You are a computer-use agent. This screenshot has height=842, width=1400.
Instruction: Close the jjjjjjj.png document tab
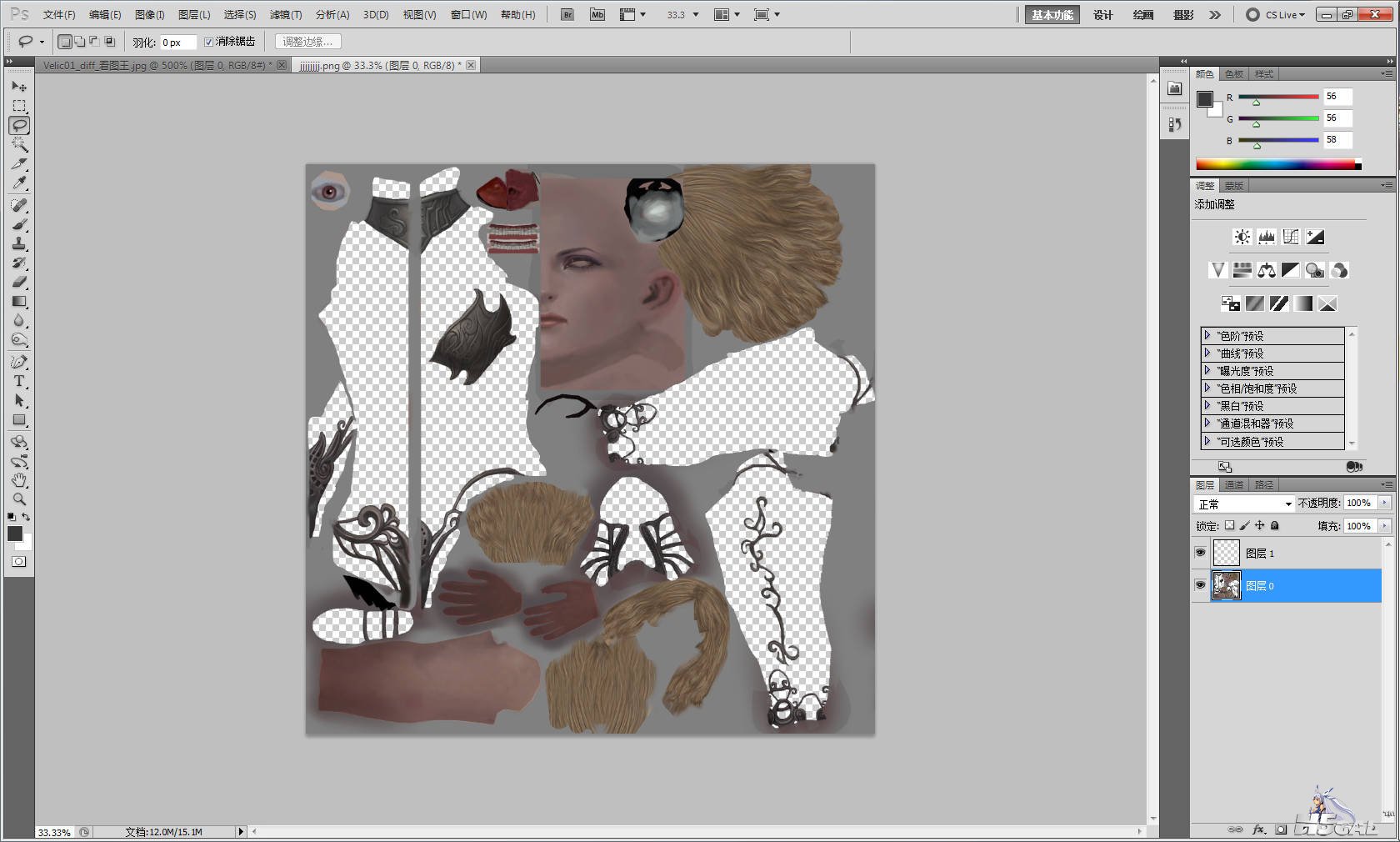click(x=471, y=65)
